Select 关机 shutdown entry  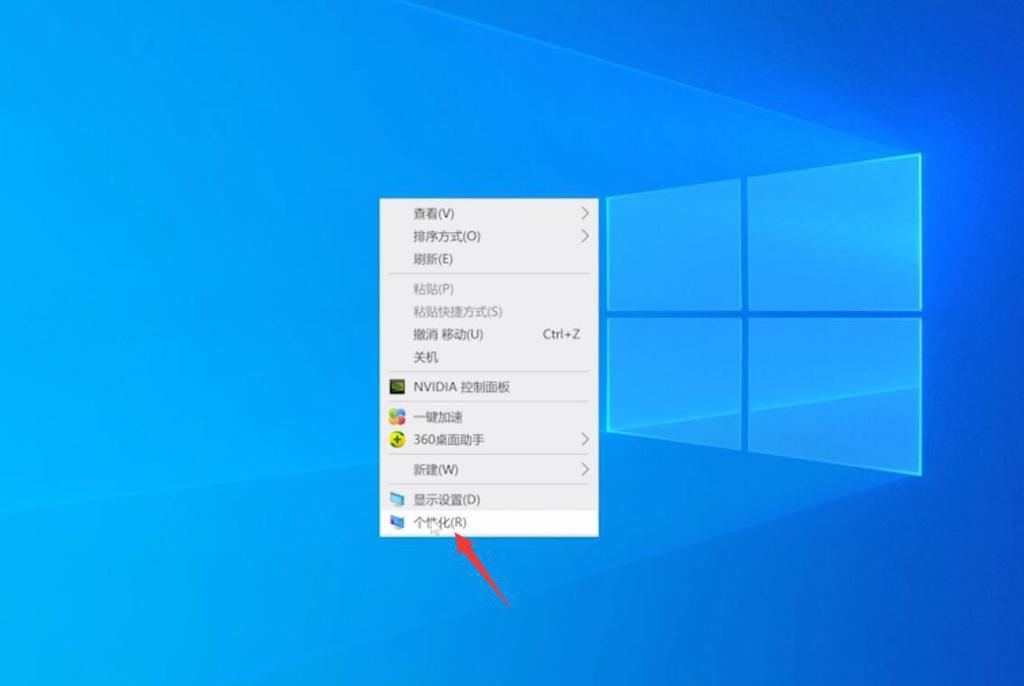(x=488, y=357)
